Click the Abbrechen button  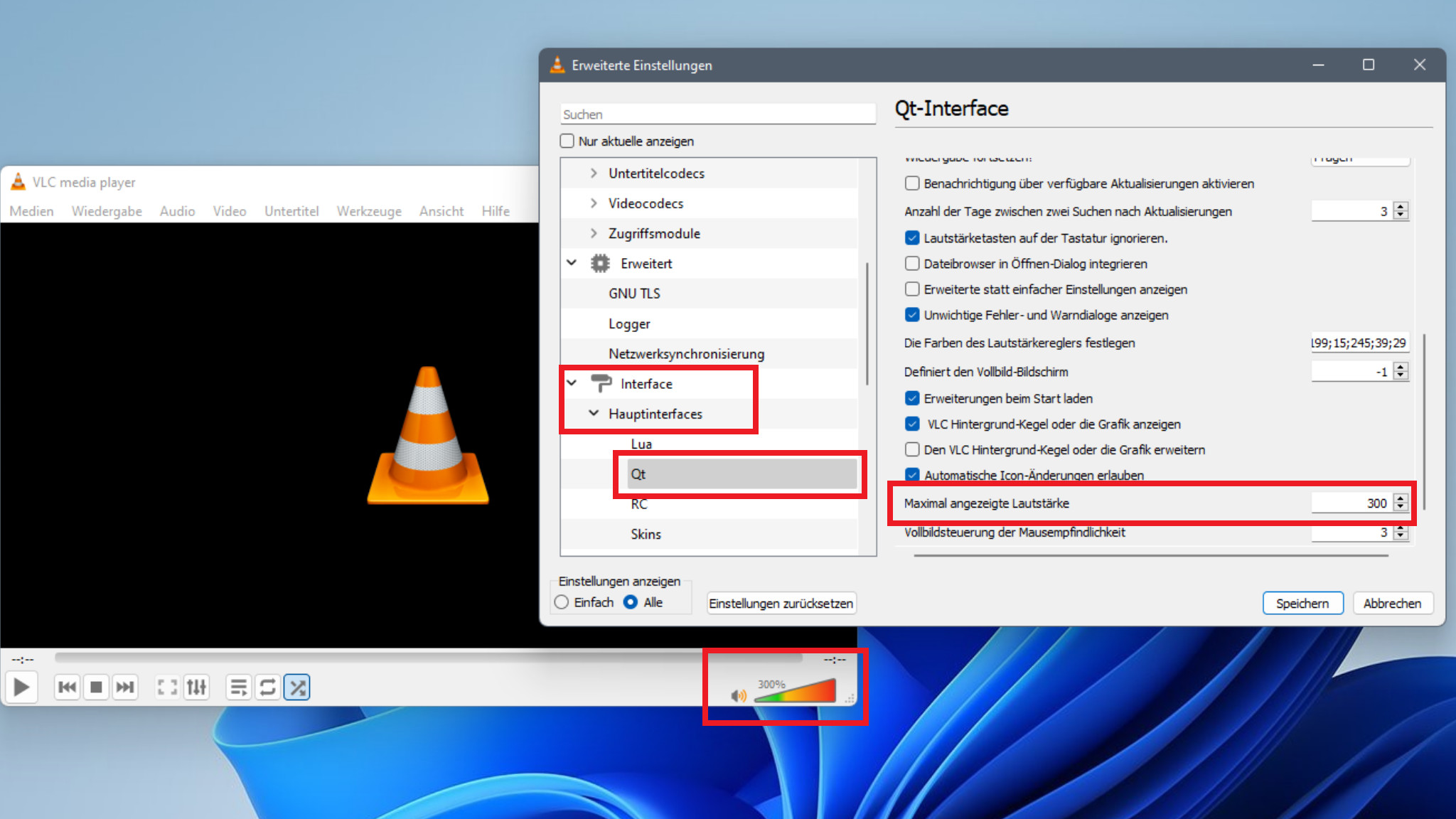(x=1392, y=603)
